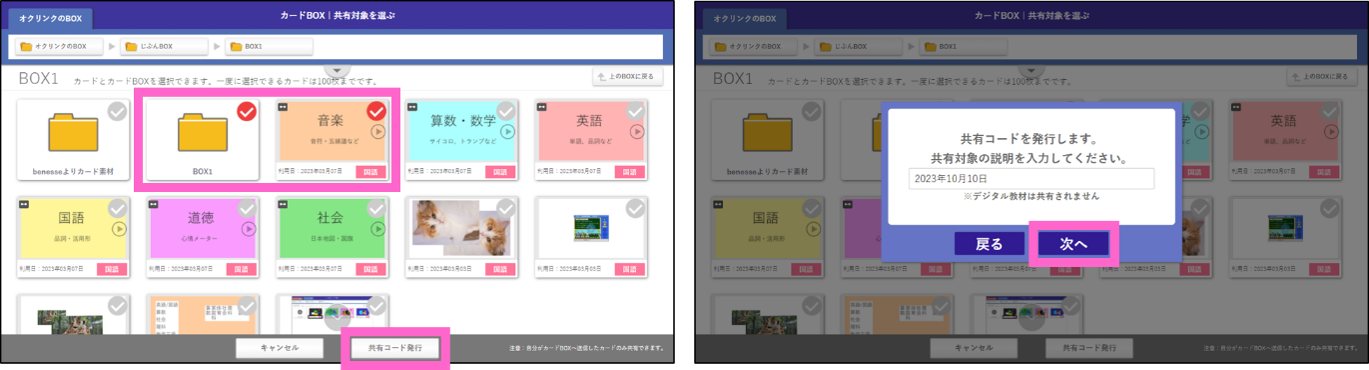
Task: Play the 算数・数学 card preview, left screen
Action: pyautogui.click(x=507, y=131)
